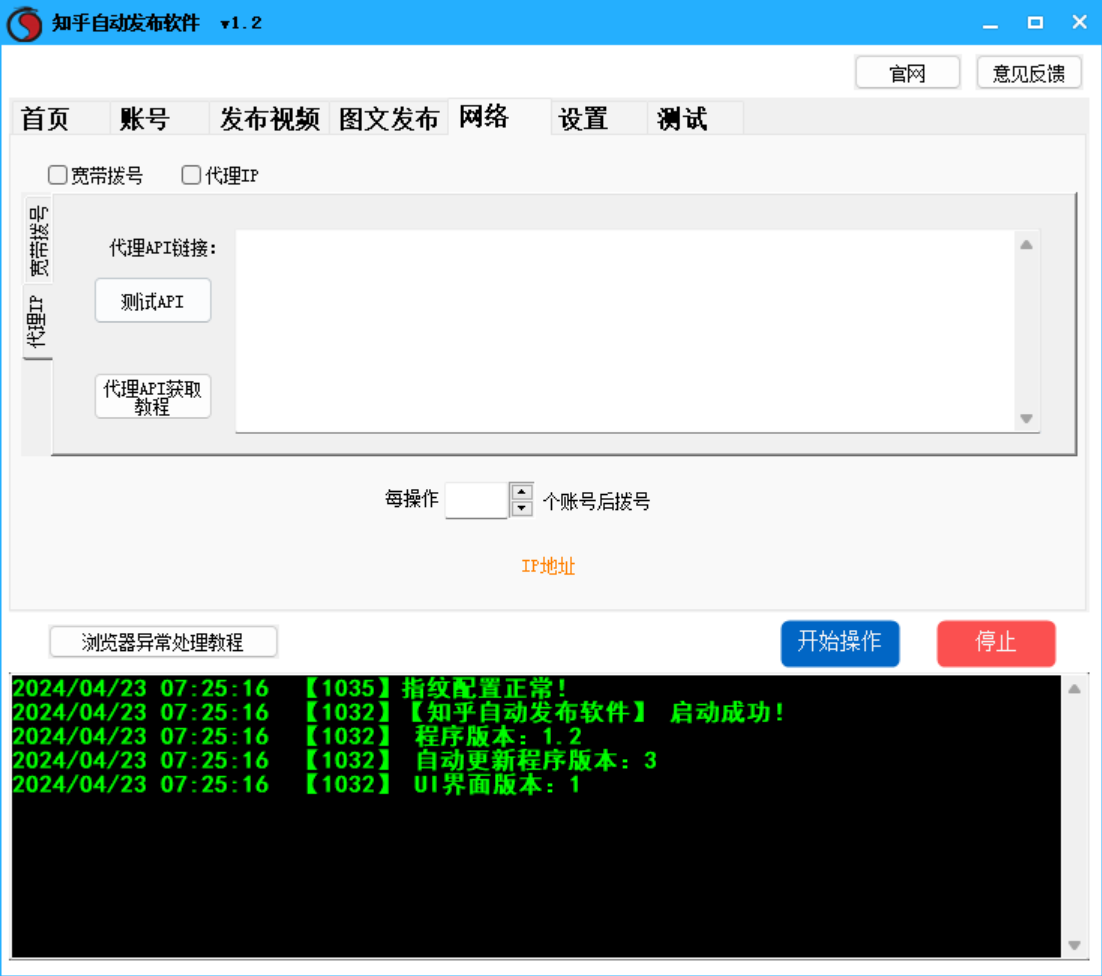This screenshot has height=976, width=1102.
Task: Click the 每操作 account count field
Action: [x=477, y=500]
